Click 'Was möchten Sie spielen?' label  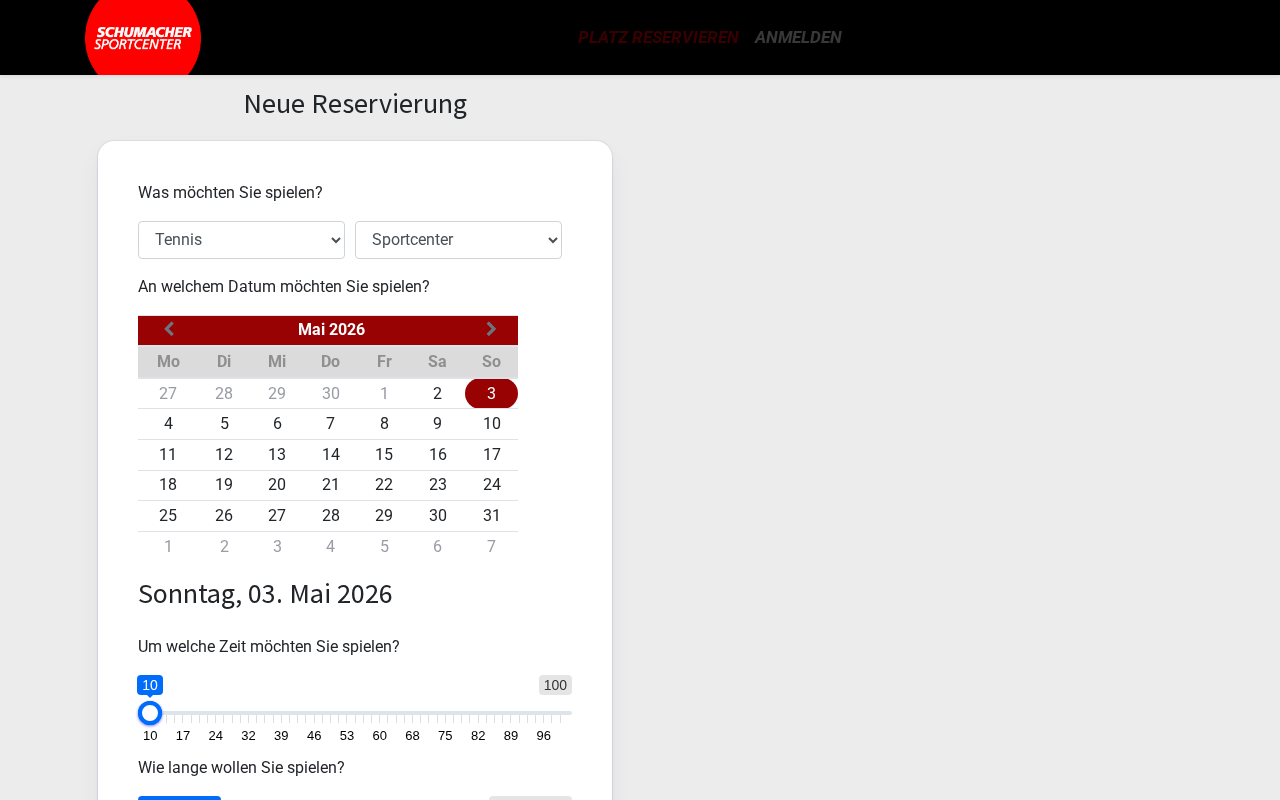pyautogui.click(x=230, y=193)
